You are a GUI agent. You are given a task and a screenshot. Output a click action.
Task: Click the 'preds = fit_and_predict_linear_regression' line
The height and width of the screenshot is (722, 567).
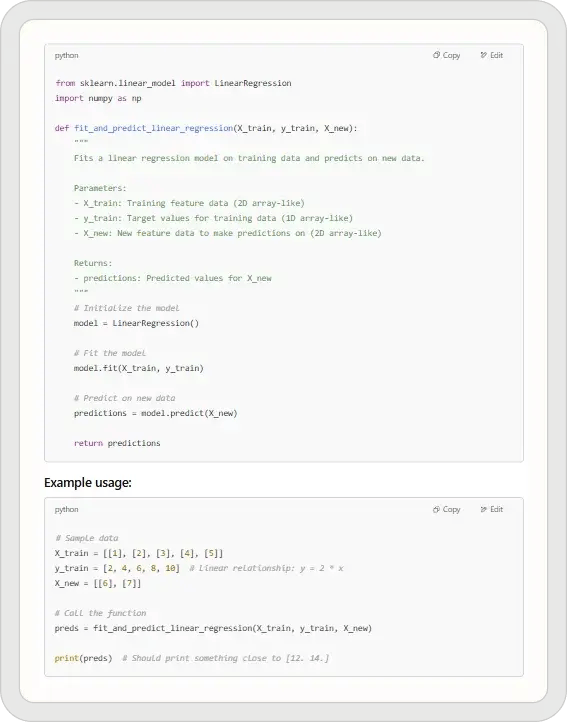pyautogui.click(x=213, y=628)
